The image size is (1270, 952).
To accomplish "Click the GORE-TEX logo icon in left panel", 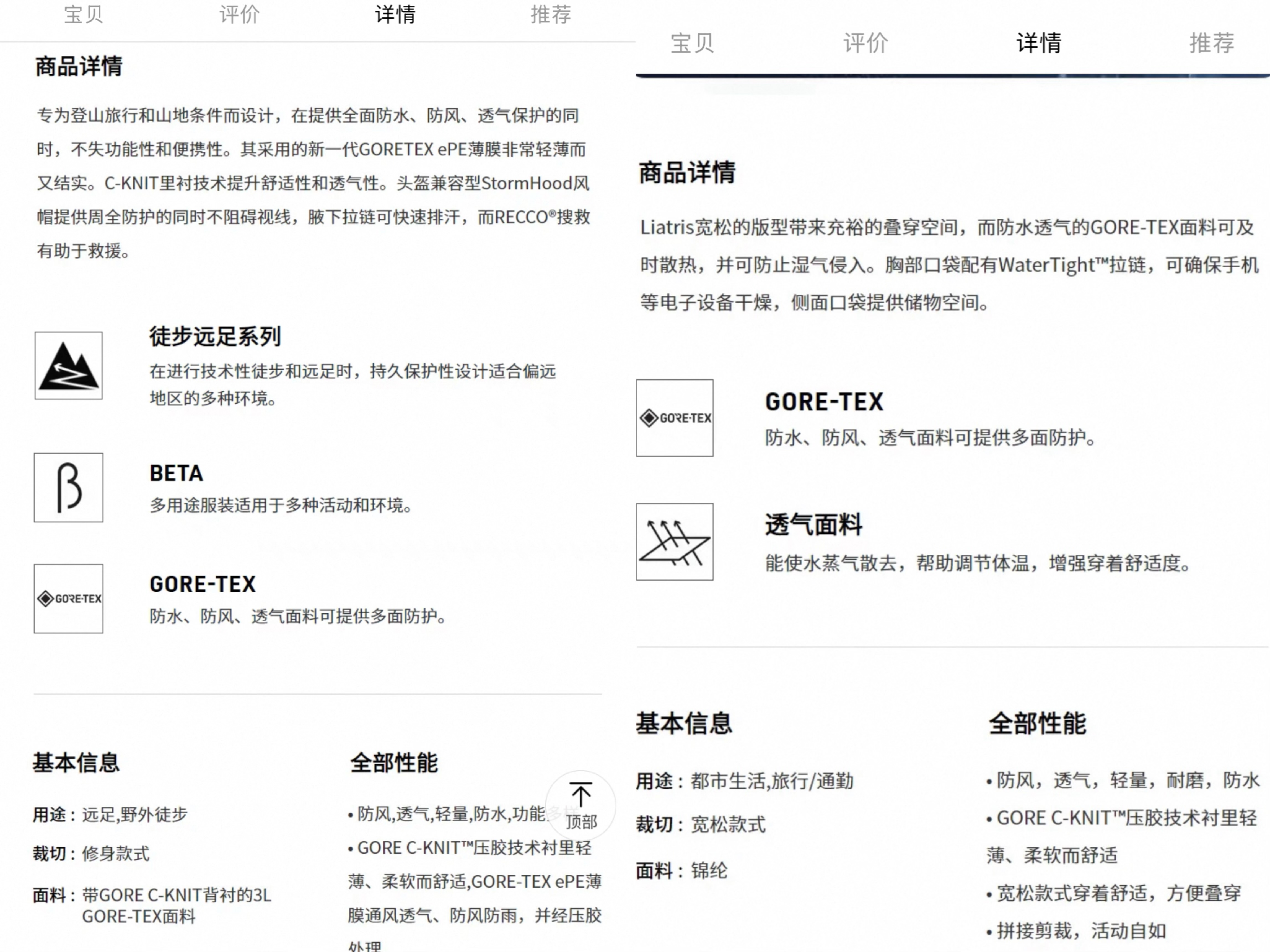I will coord(68,599).
